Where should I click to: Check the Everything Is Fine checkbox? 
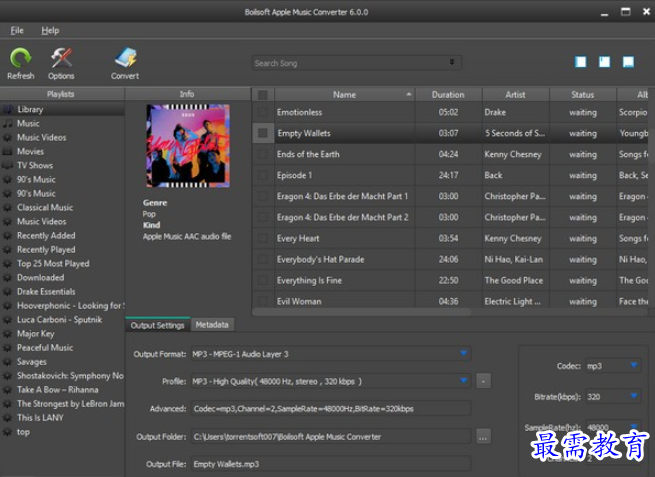click(x=263, y=280)
